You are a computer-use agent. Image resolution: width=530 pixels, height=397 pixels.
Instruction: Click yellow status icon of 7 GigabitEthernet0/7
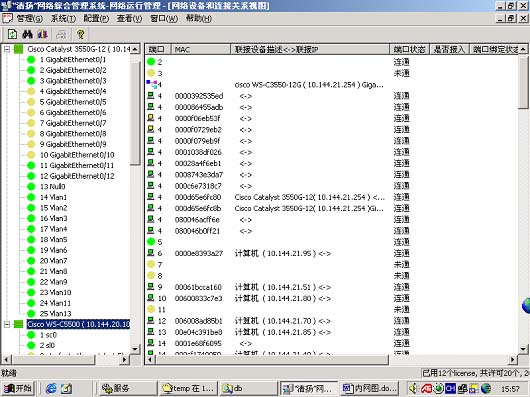pyautogui.click(x=31, y=123)
